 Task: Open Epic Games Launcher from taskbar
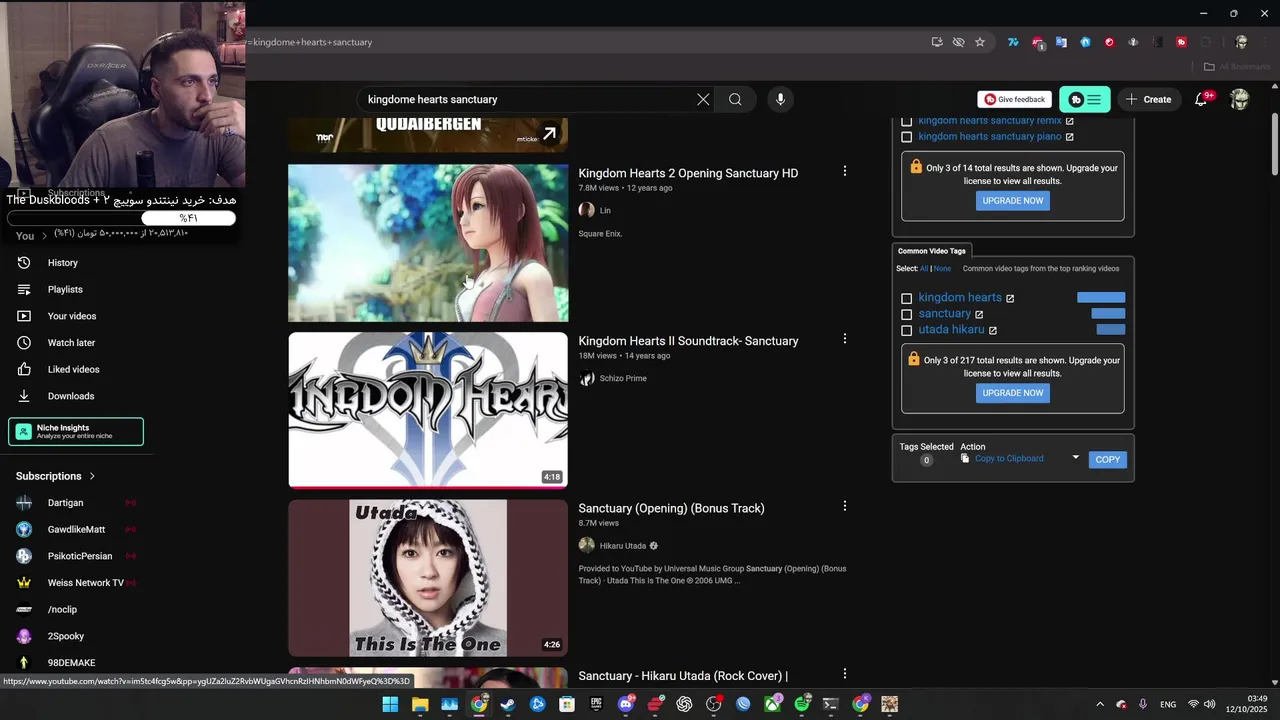tap(596, 704)
